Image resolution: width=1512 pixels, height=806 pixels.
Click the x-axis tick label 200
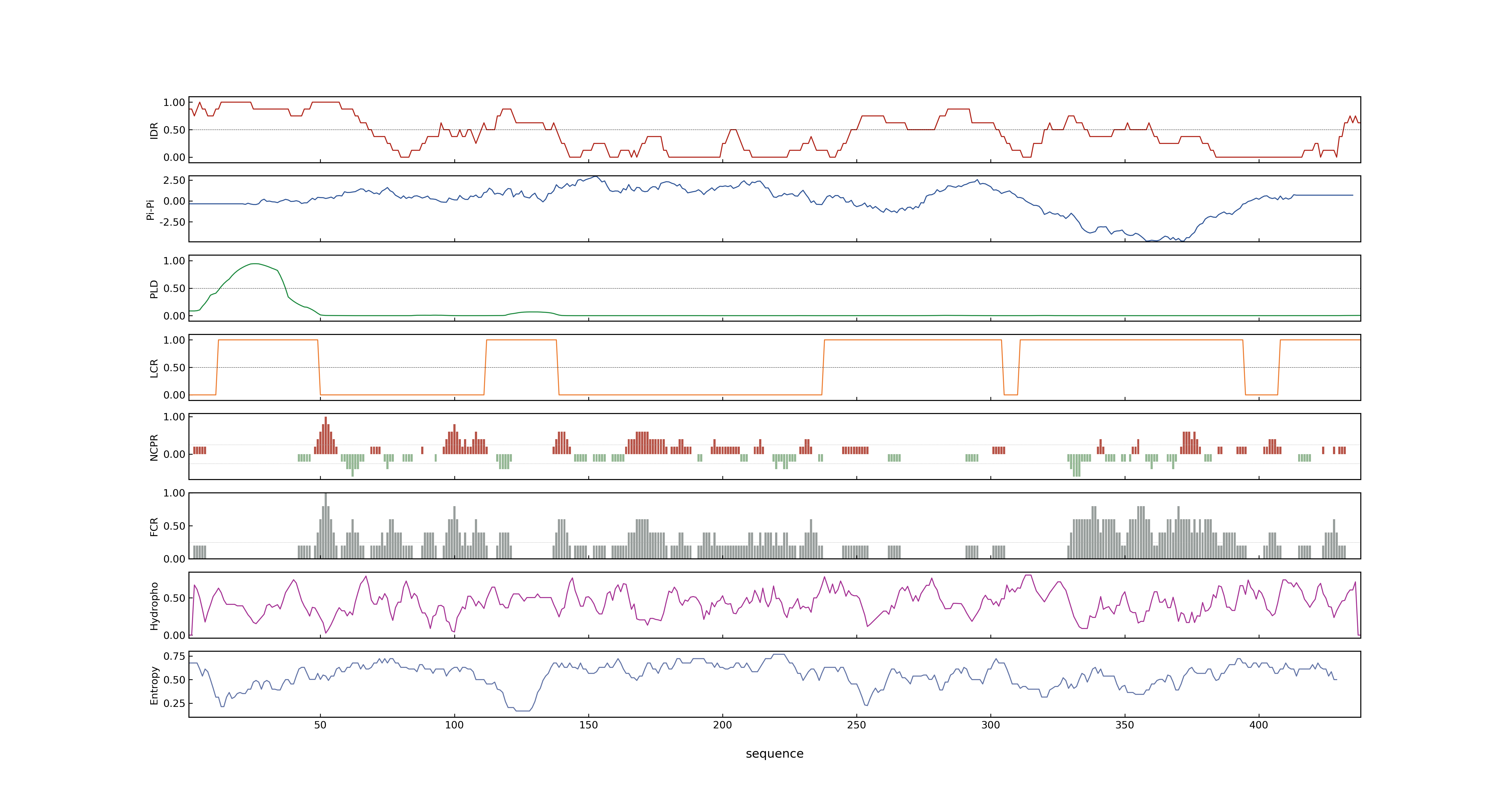point(723,725)
